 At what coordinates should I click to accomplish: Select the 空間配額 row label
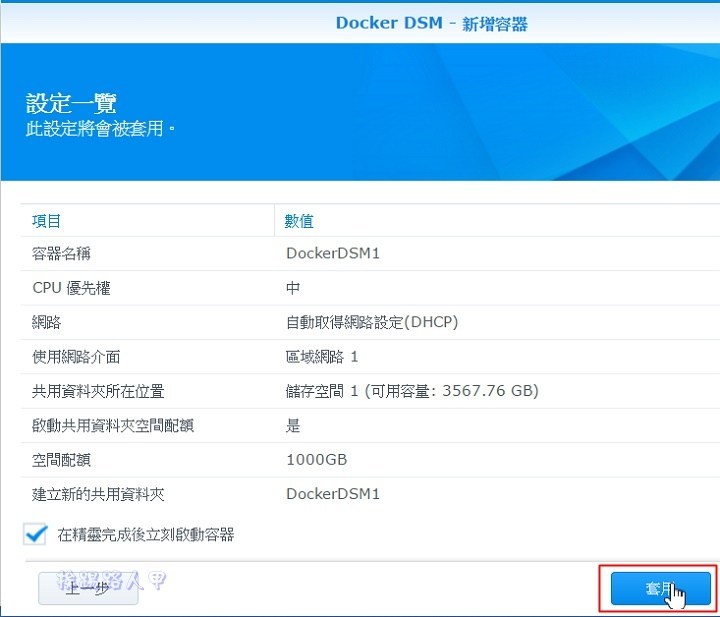[62, 459]
